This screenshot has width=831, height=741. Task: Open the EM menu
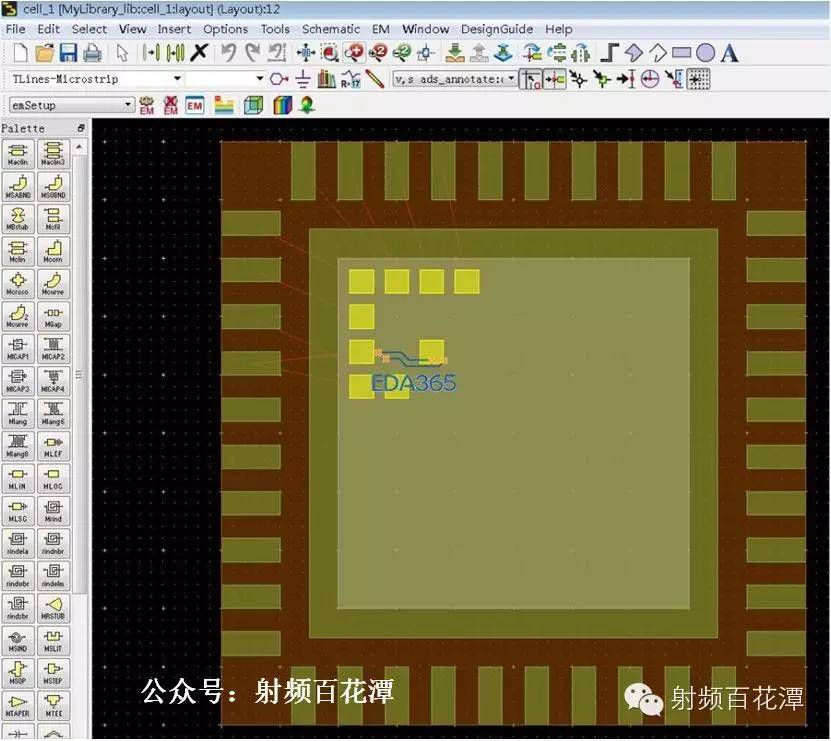click(x=381, y=29)
